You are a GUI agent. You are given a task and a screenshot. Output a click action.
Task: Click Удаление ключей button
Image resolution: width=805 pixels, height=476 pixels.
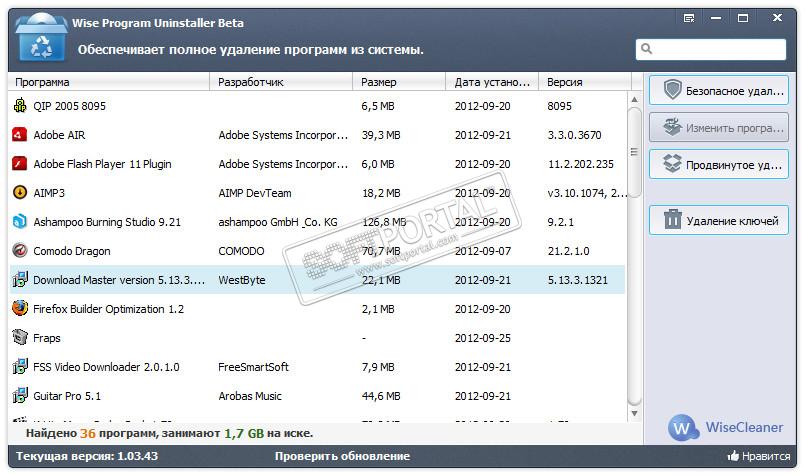tap(719, 220)
